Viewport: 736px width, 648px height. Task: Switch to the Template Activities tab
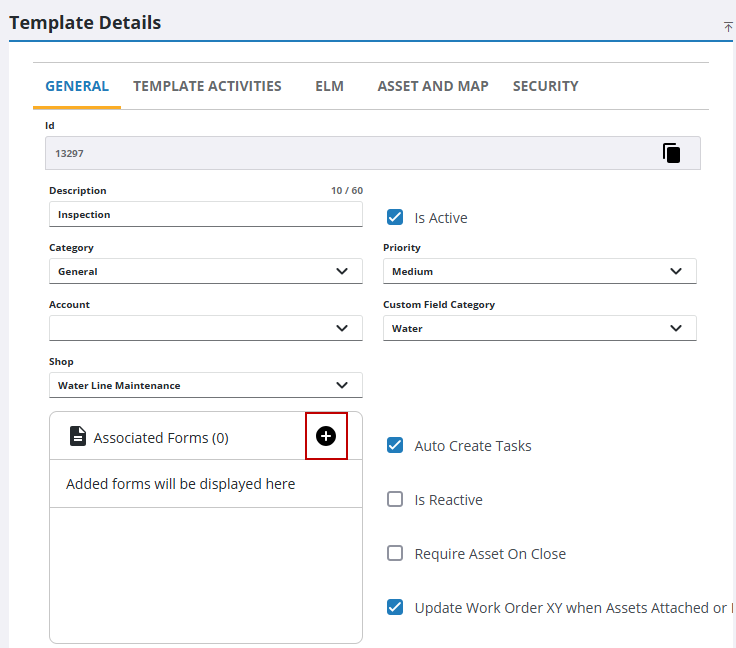pyautogui.click(x=207, y=86)
